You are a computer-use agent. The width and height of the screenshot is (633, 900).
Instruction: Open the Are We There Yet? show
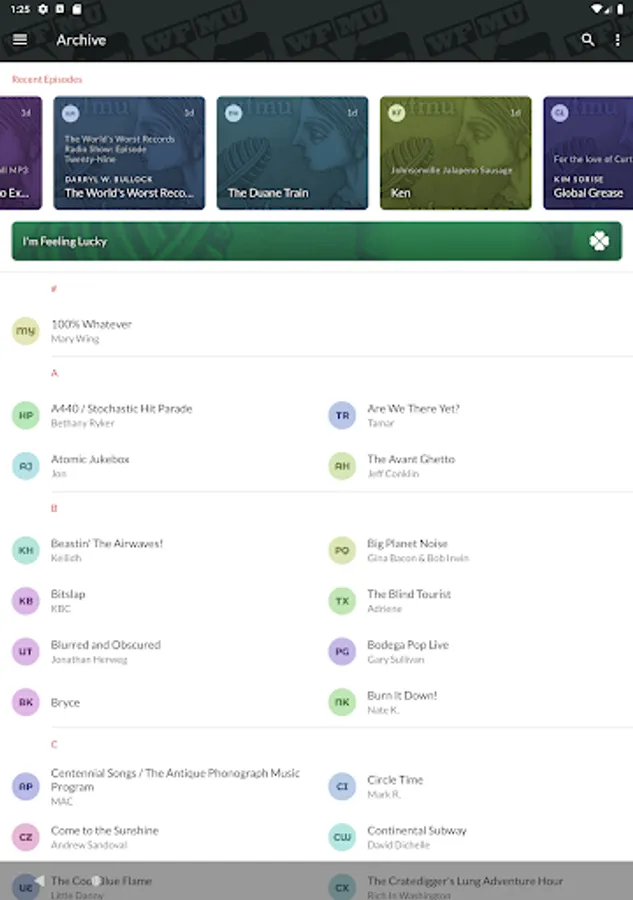[475, 416]
